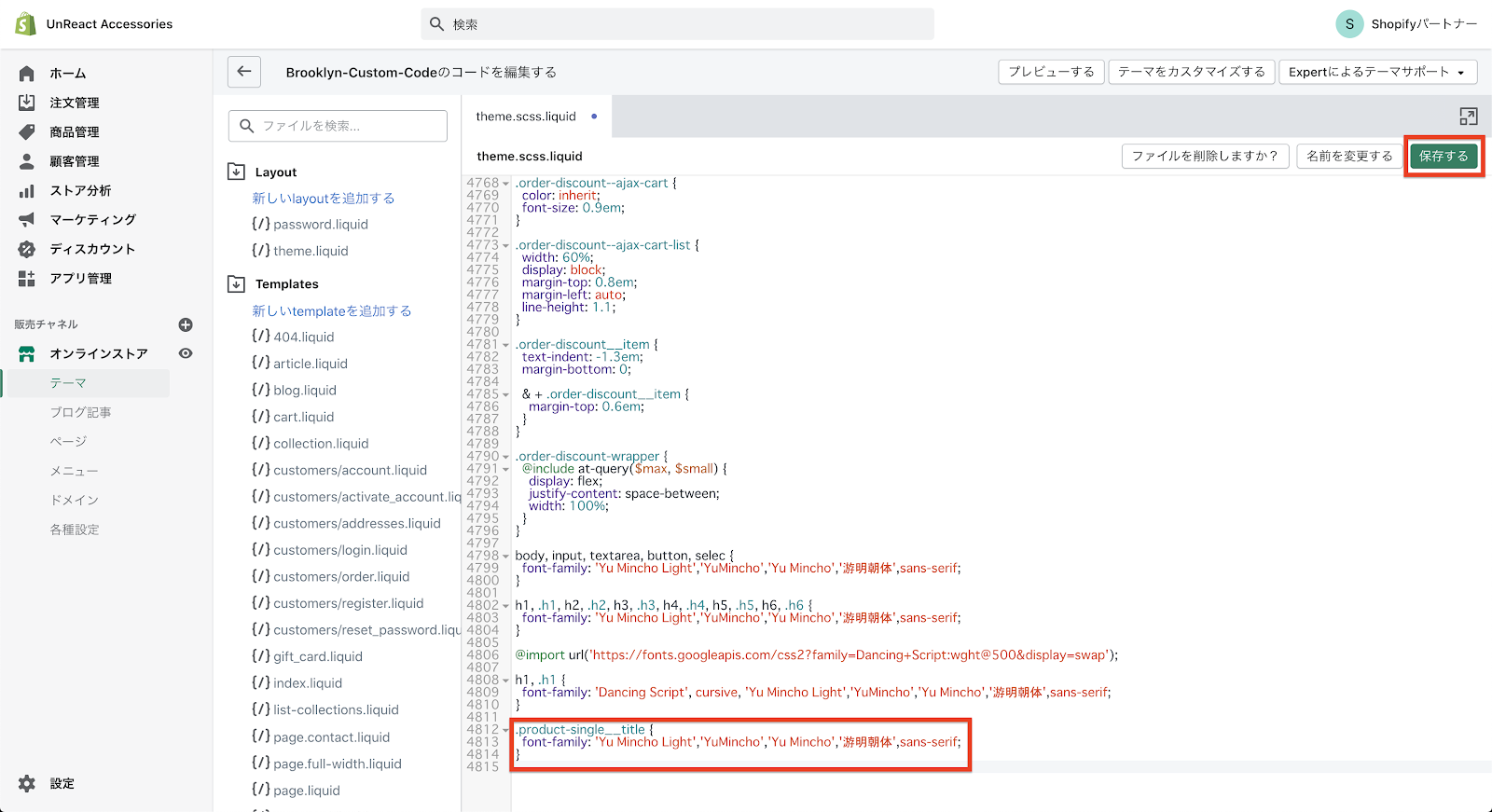Open マーケティング megaphone icon
This screenshot has width=1492, height=812.
pos(27,220)
